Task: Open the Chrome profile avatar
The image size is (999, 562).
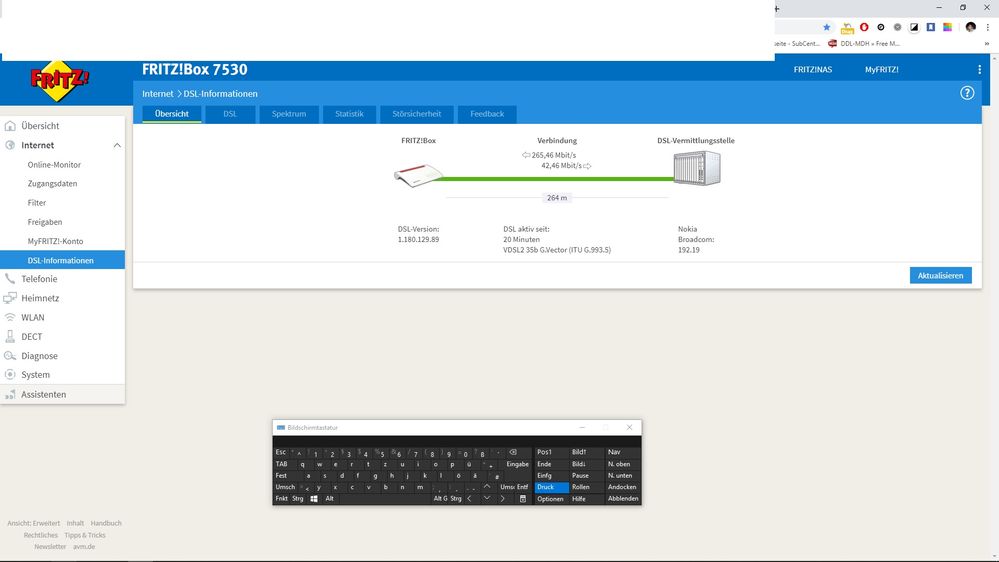Action: (x=970, y=27)
